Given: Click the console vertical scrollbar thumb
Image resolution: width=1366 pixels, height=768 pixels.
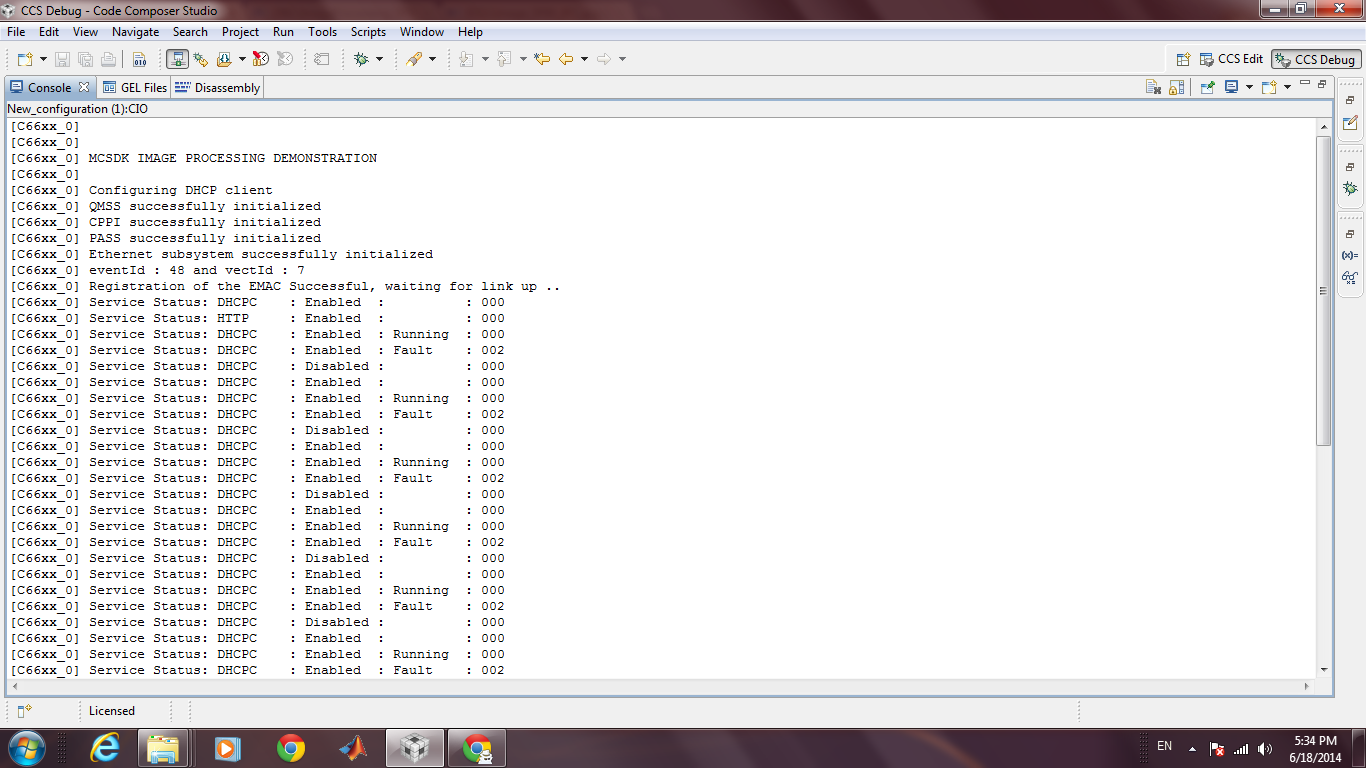Looking at the screenshot, I should coord(1324,290).
